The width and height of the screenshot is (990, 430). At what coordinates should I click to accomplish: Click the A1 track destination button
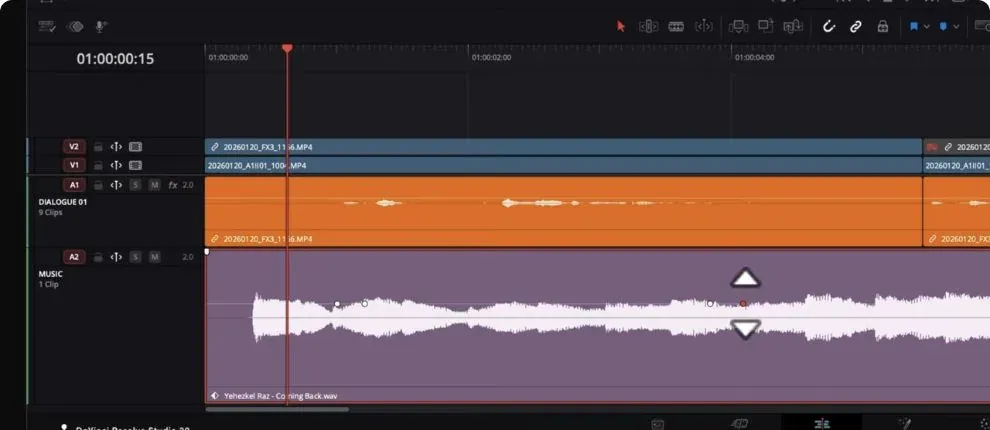coord(74,185)
